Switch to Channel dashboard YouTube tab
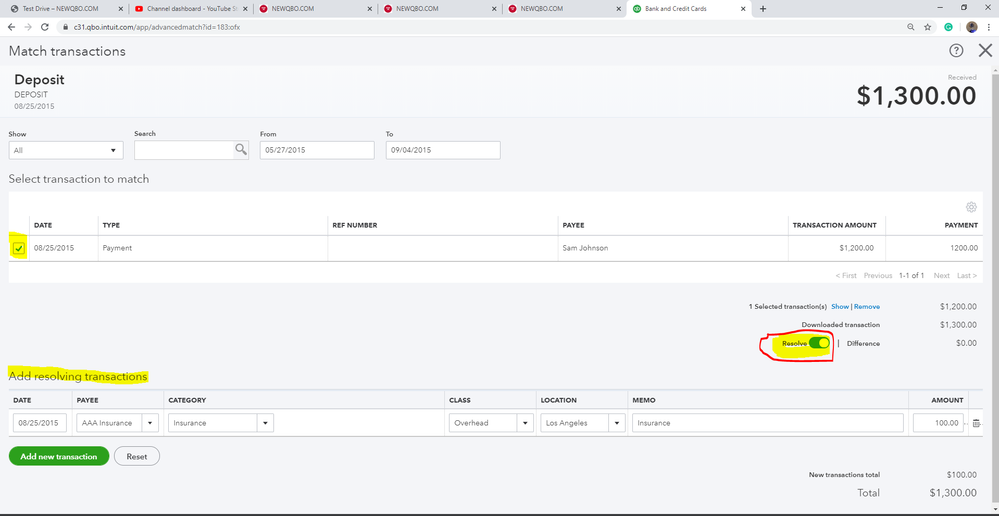Image resolution: width=999 pixels, height=516 pixels. click(192, 9)
